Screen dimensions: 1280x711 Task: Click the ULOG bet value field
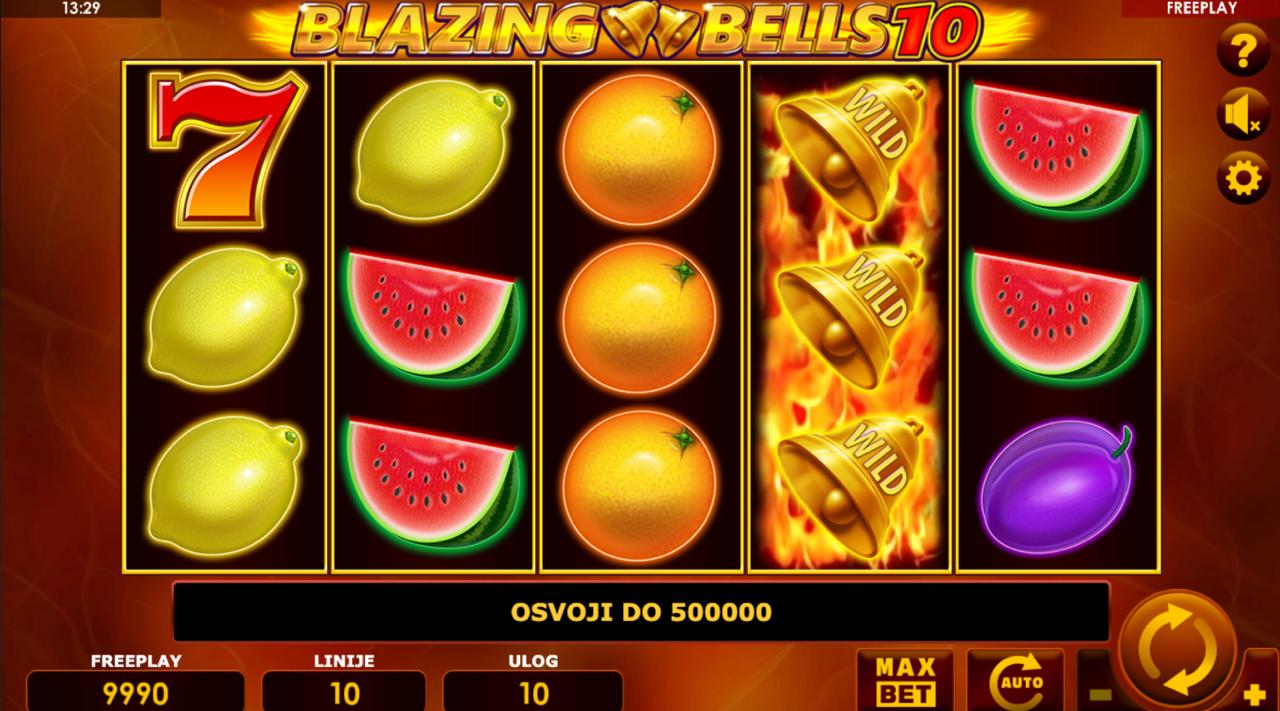point(534,692)
